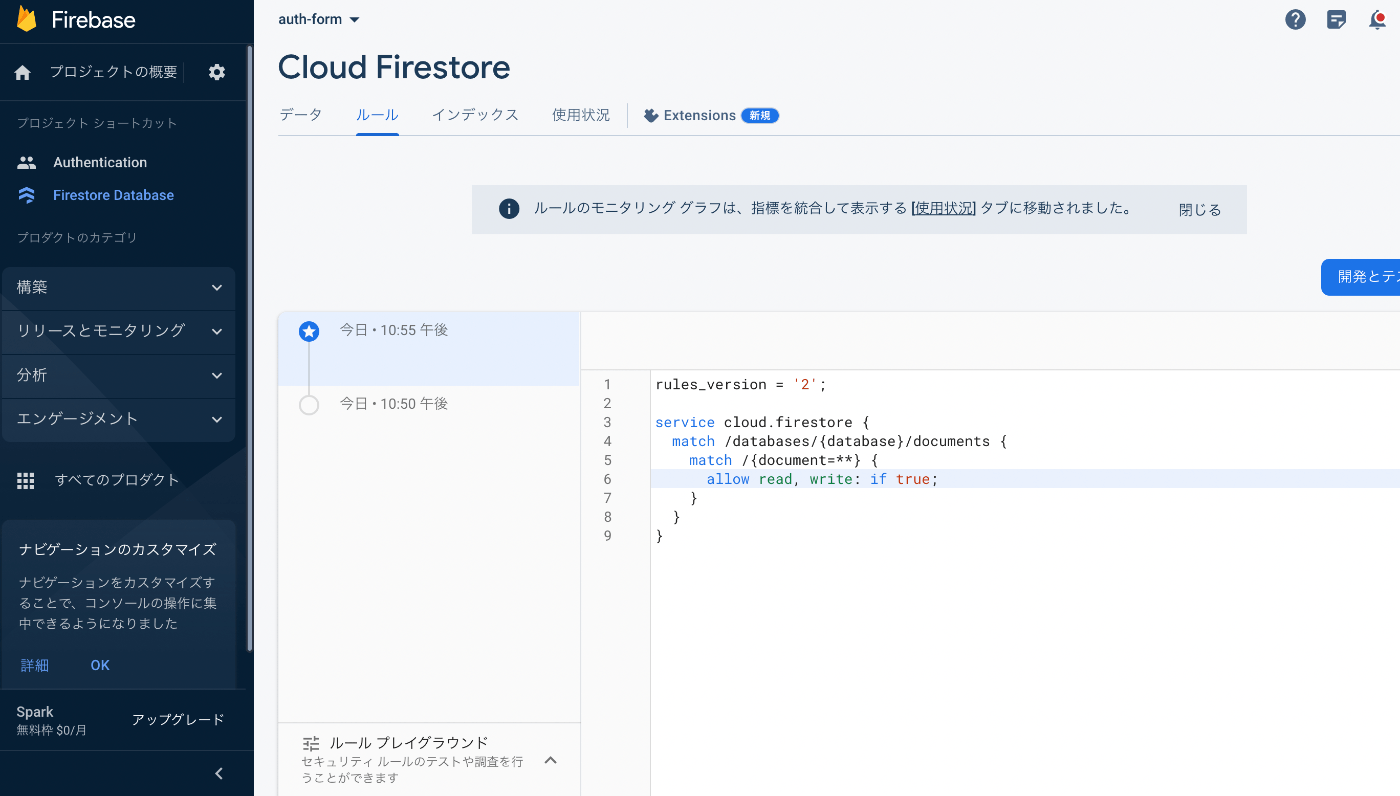This screenshot has width=1400, height=796.
Task: Open the auth-form project dropdown
Action: 319,19
